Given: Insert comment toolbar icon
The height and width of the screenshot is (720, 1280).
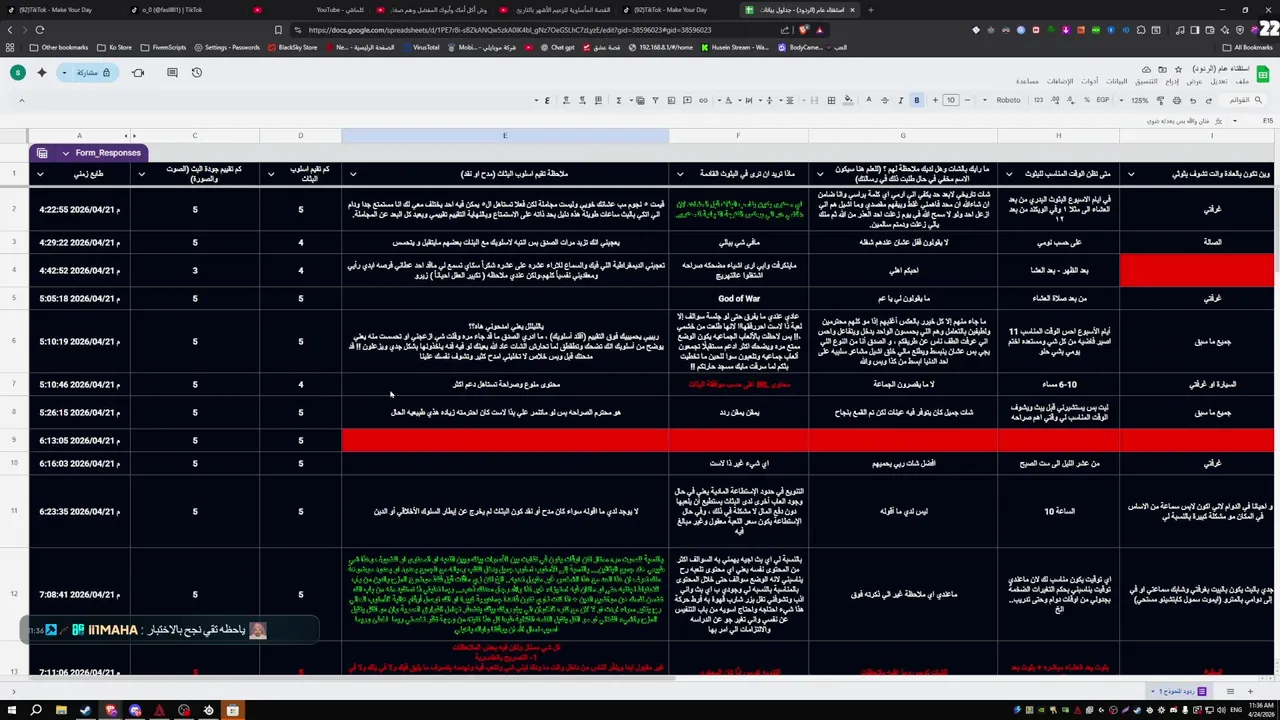Looking at the screenshot, I should pyautogui.click(x=687, y=100).
